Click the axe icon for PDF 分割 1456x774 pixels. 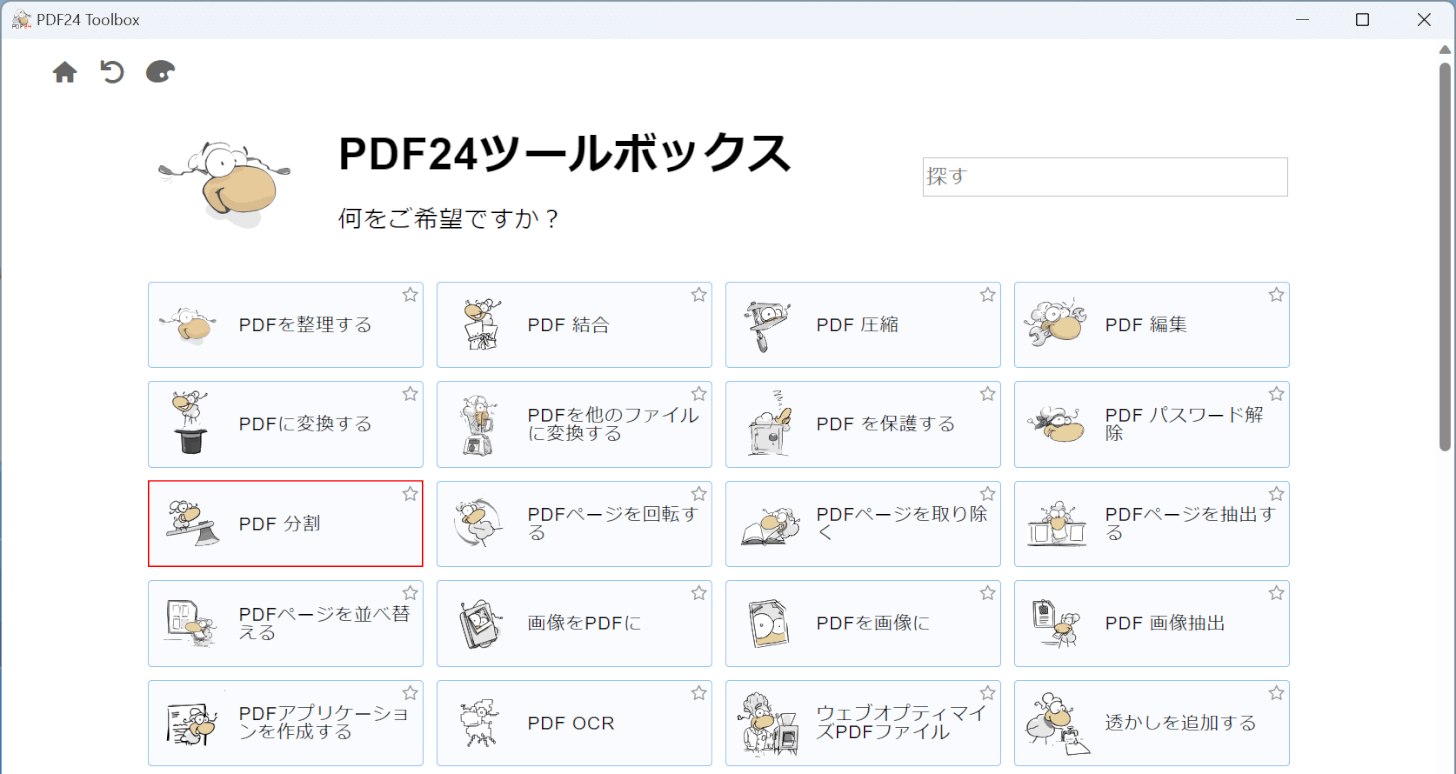point(191,522)
